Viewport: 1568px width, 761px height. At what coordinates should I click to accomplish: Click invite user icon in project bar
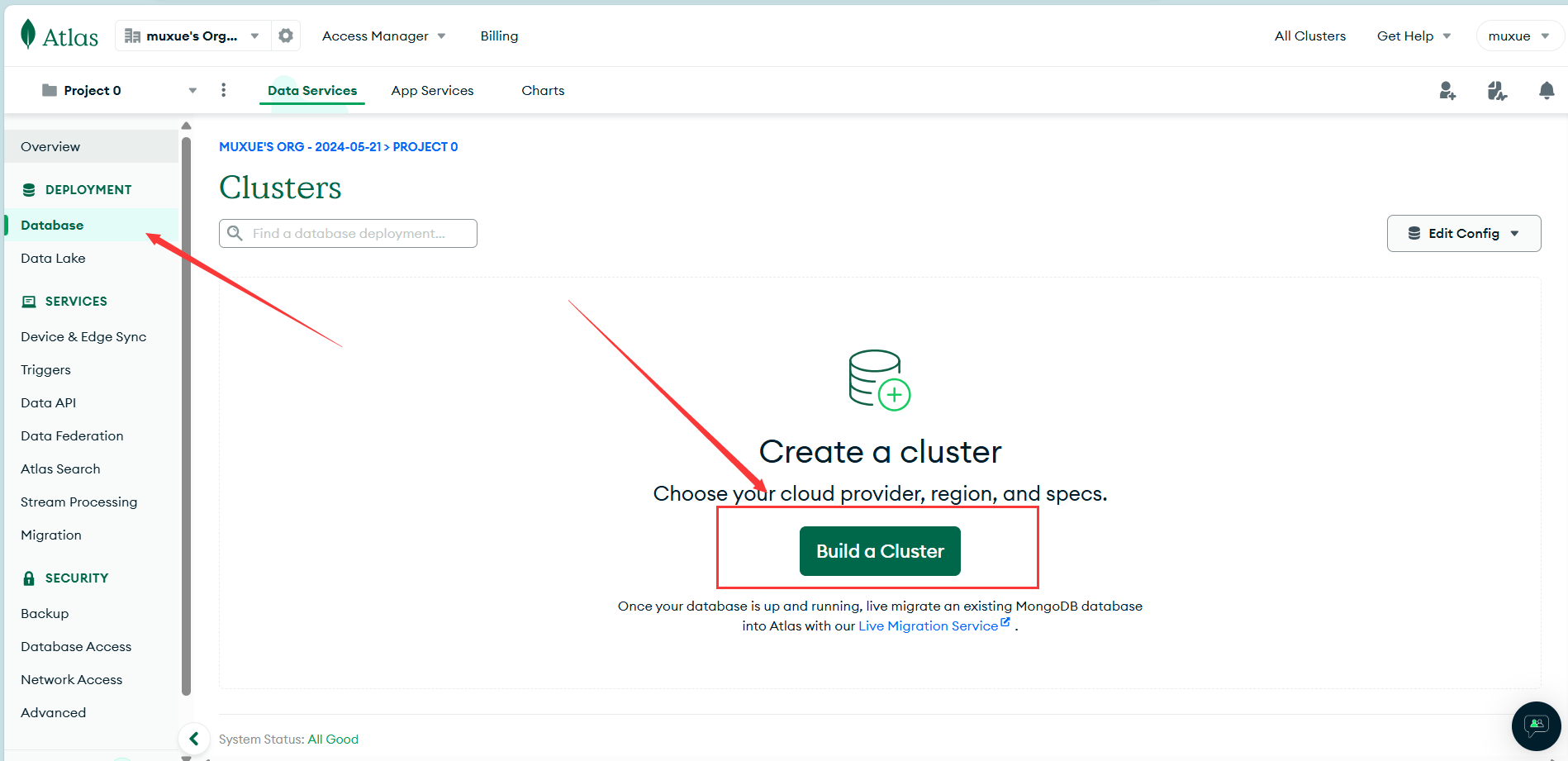click(1447, 90)
